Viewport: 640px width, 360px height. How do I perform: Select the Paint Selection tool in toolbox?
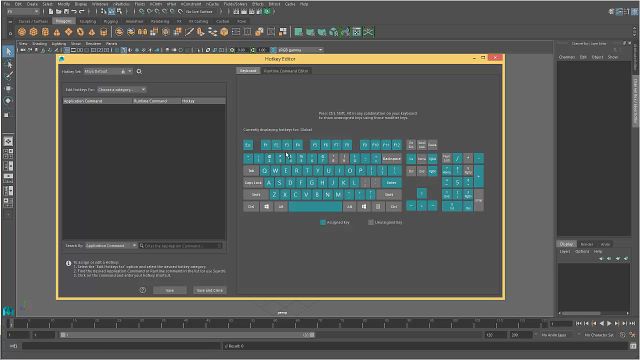(x=8, y=76)
